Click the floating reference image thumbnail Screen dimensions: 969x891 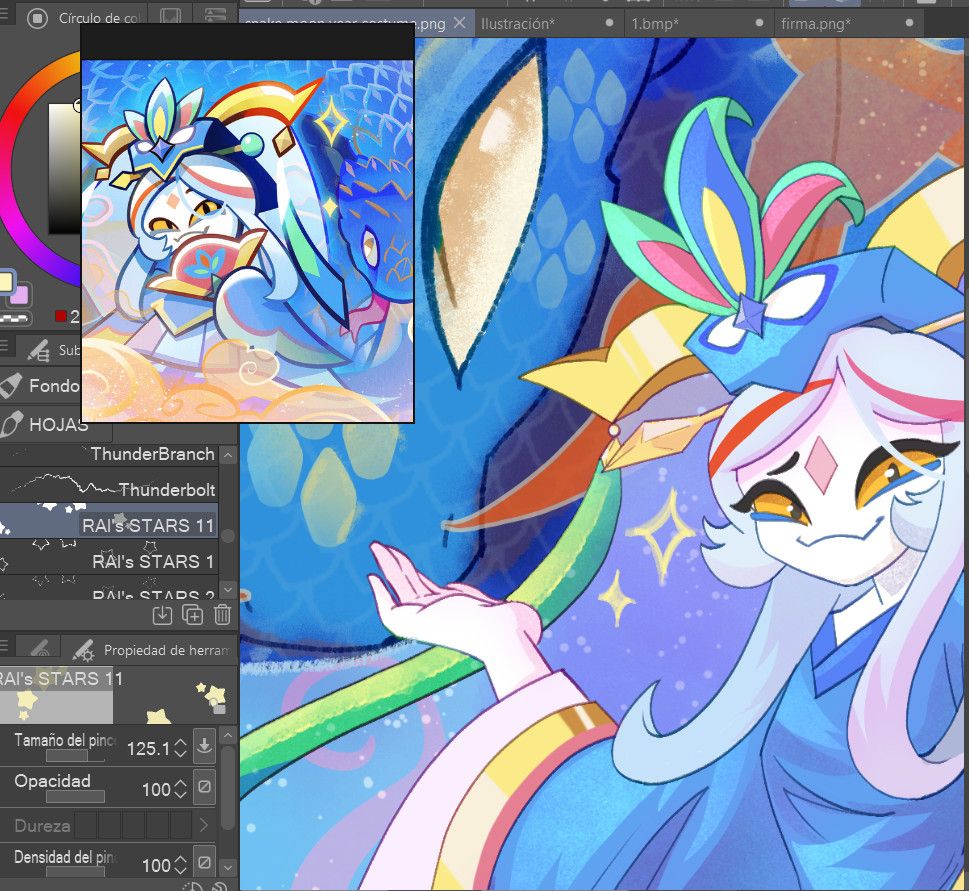click(x=247, y=241)
